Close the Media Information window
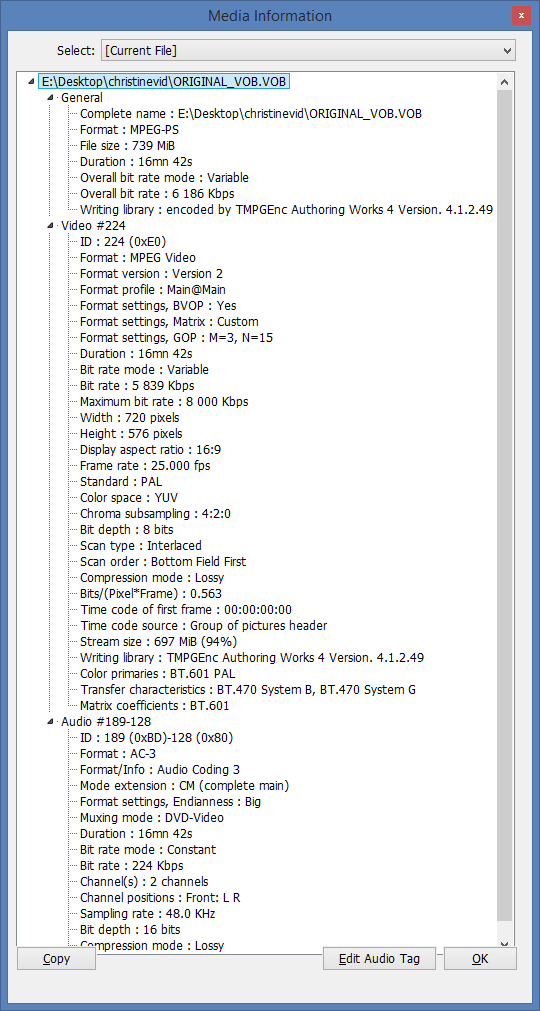 pos(521,16)
